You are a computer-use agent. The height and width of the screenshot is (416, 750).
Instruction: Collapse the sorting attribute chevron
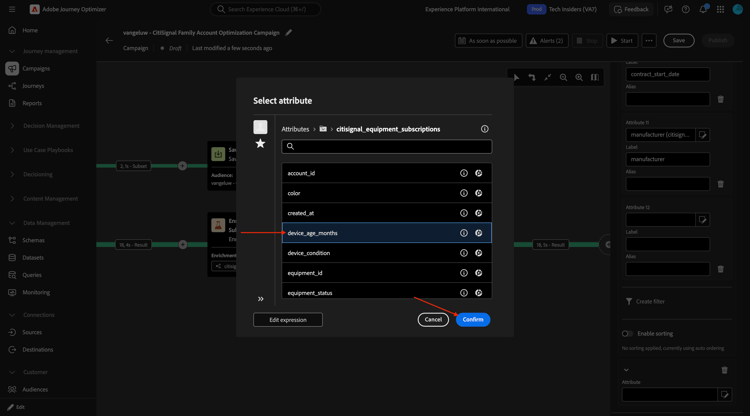point(626,370)
